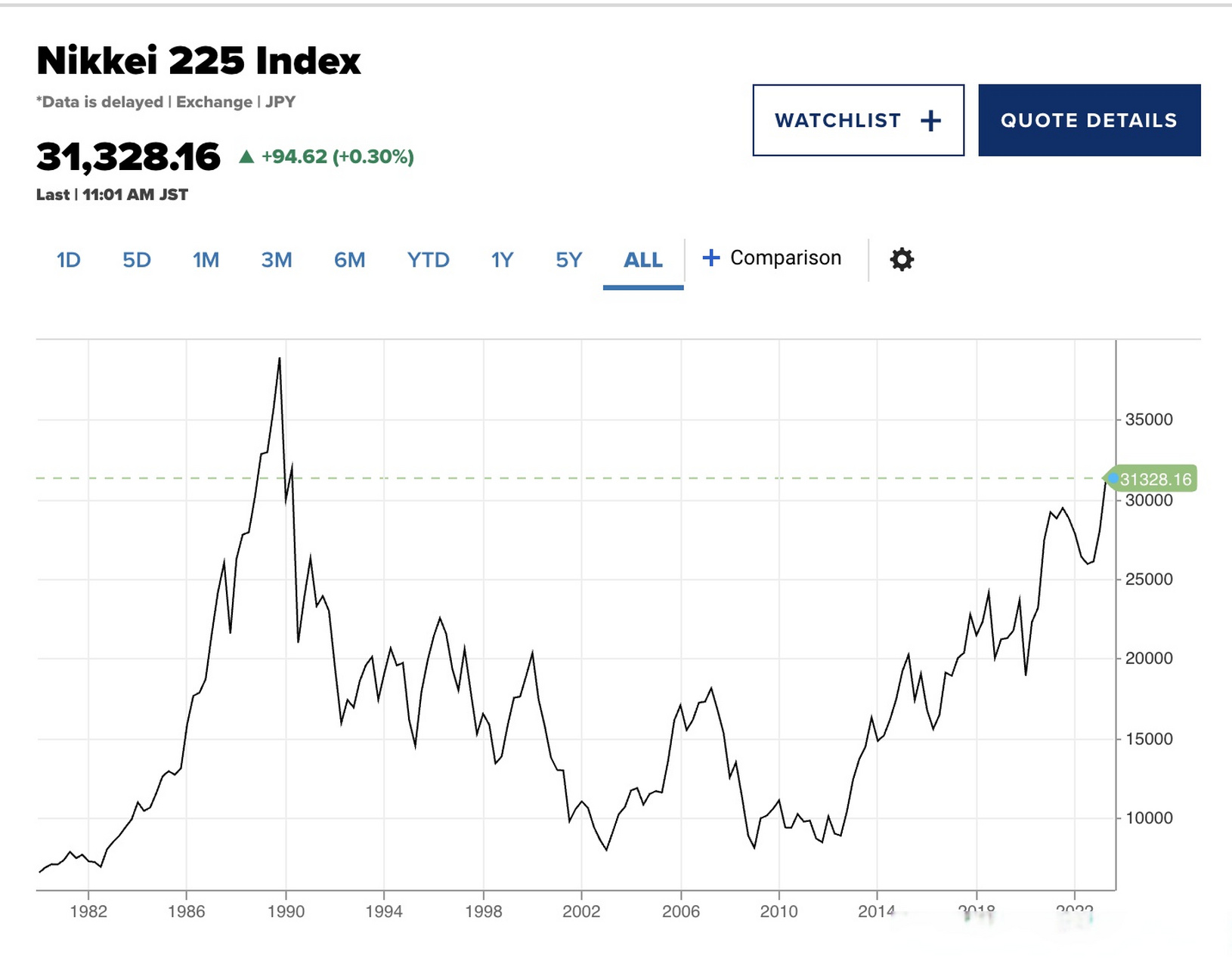Click the 1998 x-axis label
Screen dimensions: 1232x967
[484, 911]
